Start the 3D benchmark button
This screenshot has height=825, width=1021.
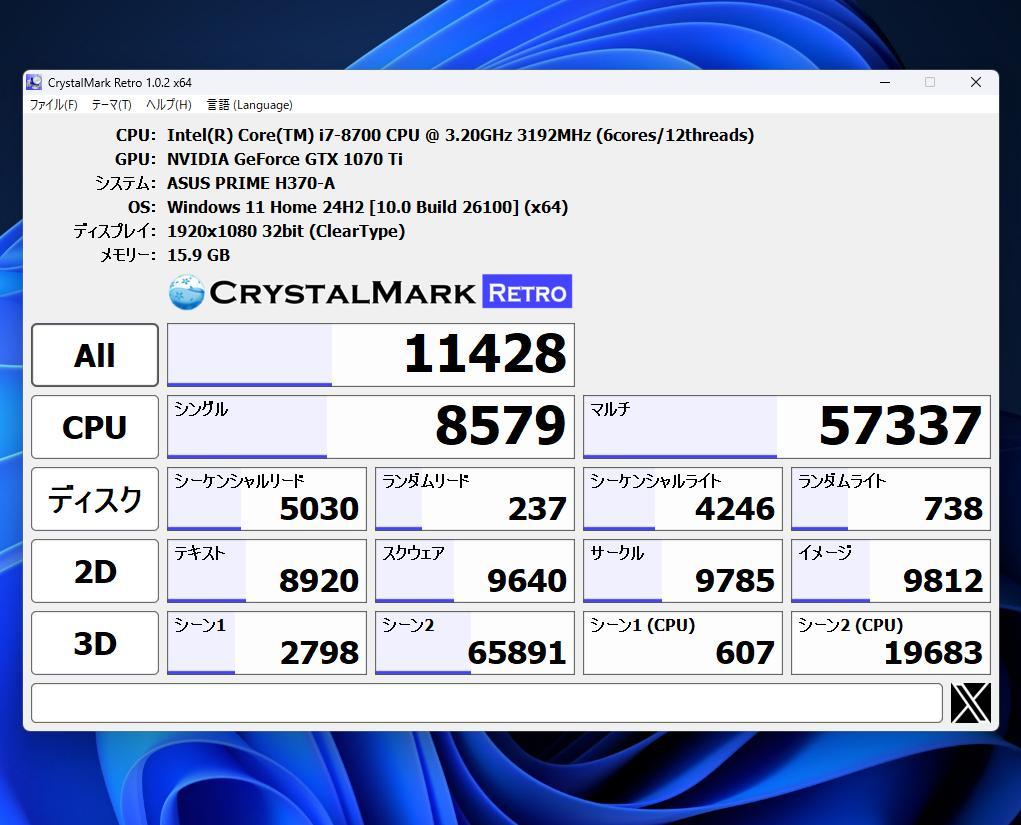[x=95, y=643]
